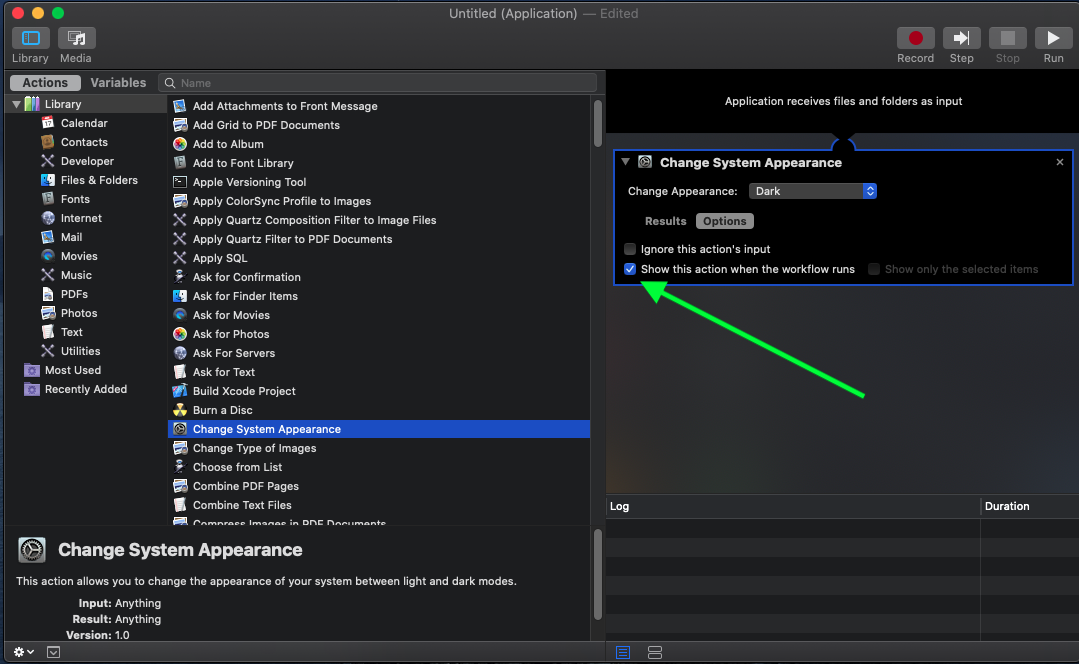
Task: Collapse the Change System Appearance action triangle
Action: [626, 162]
